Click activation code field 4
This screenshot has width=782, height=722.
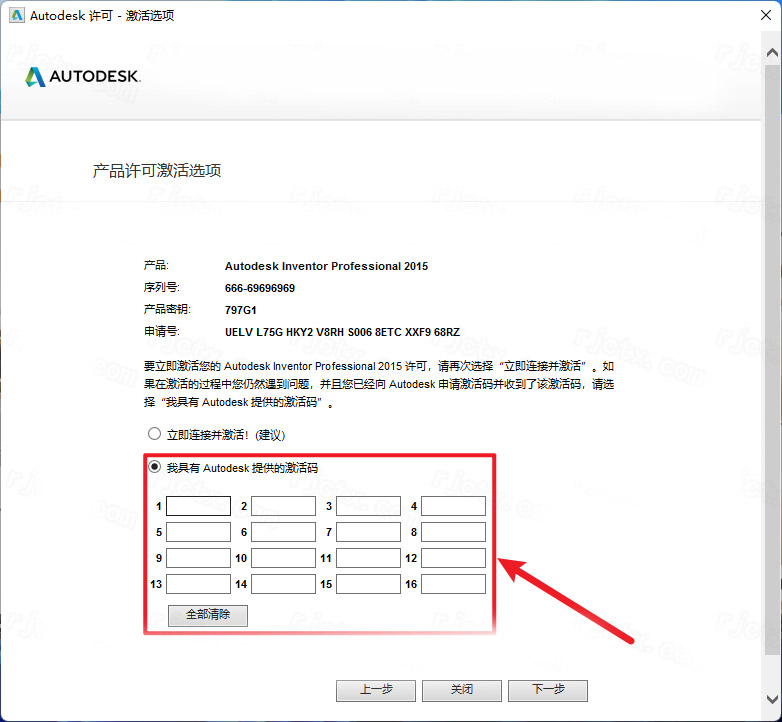pyautogui.click(x=453, y=506)
